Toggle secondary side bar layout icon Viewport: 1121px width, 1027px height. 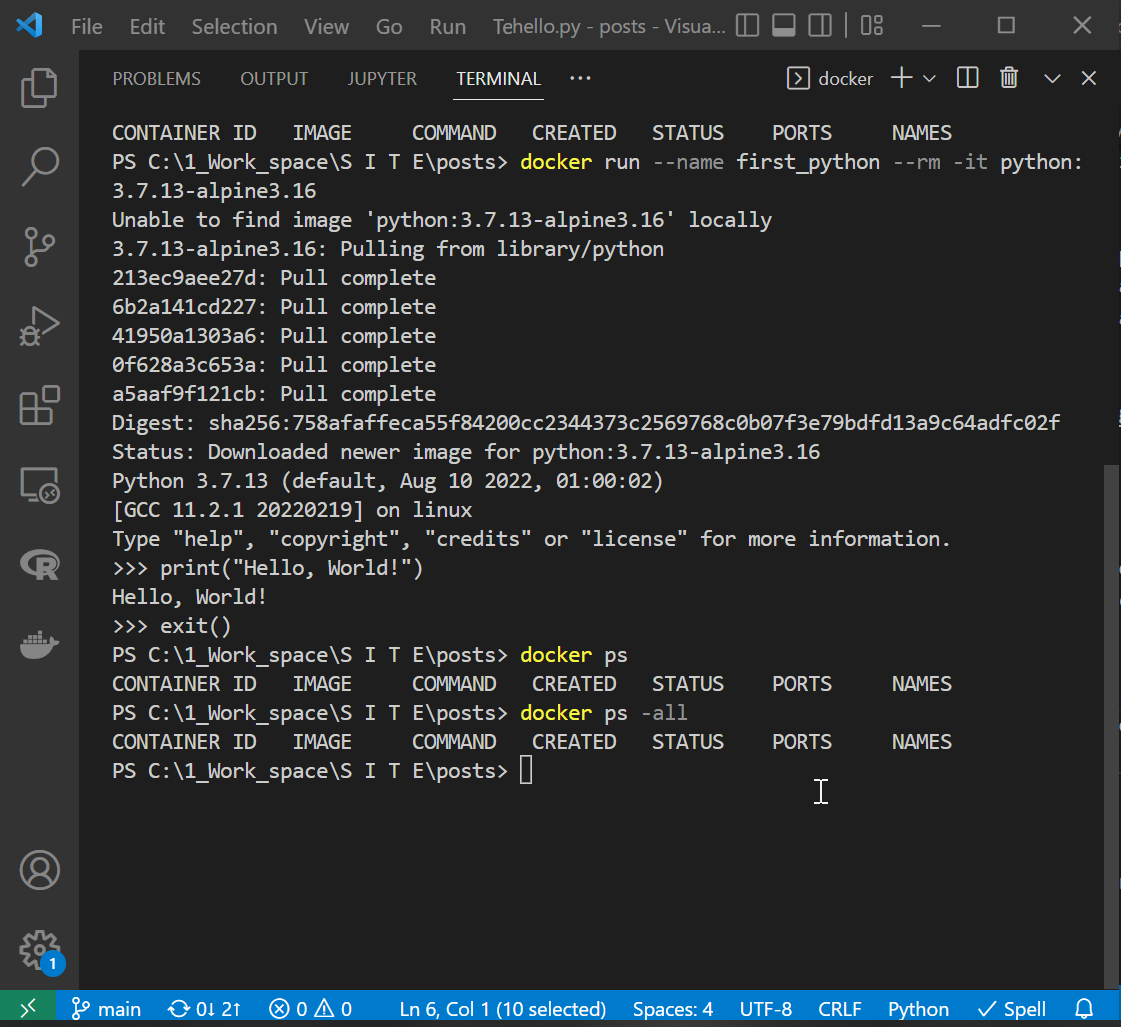click(x=820, y=26)
